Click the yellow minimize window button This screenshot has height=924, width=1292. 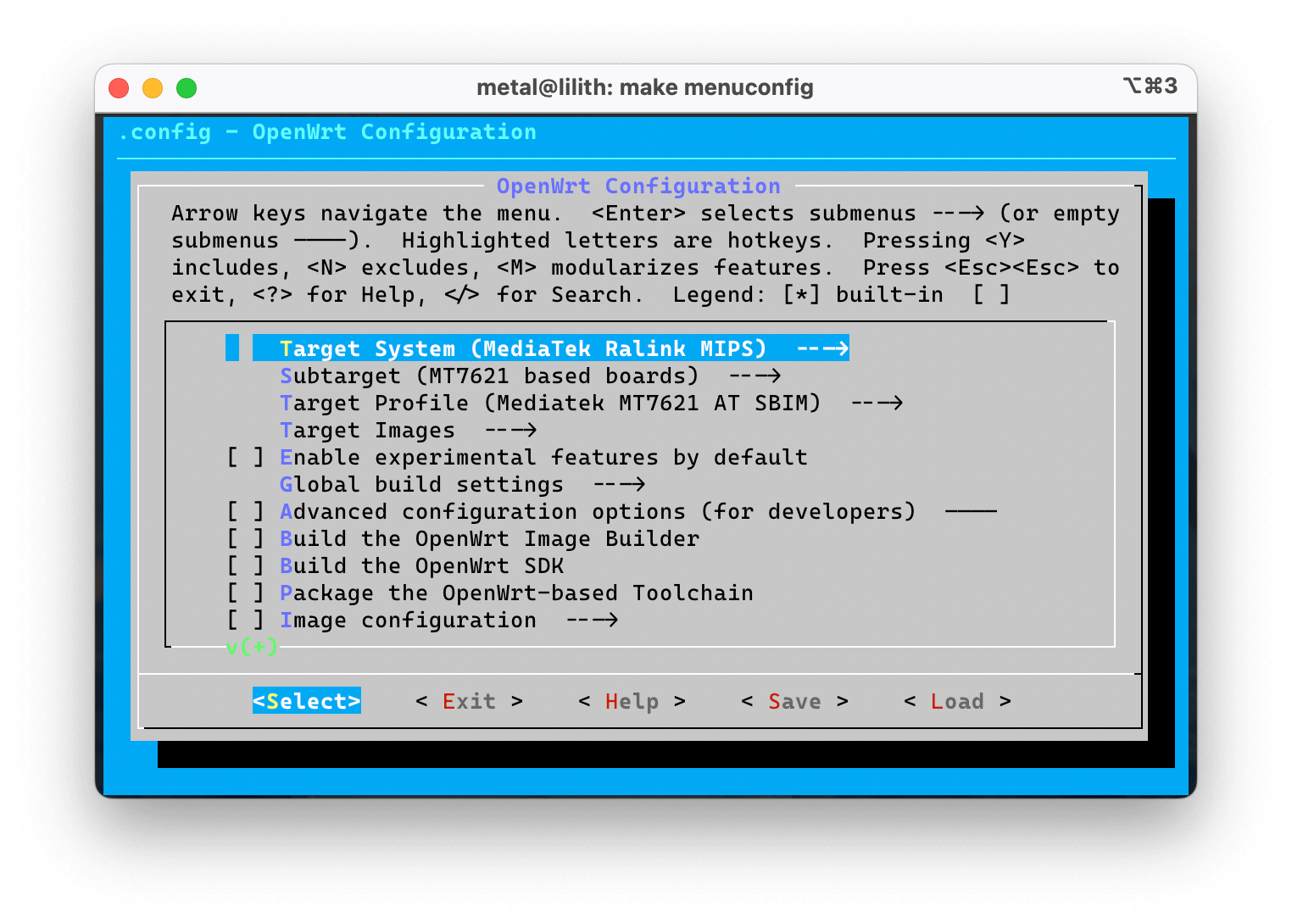(x=153, y=88)
